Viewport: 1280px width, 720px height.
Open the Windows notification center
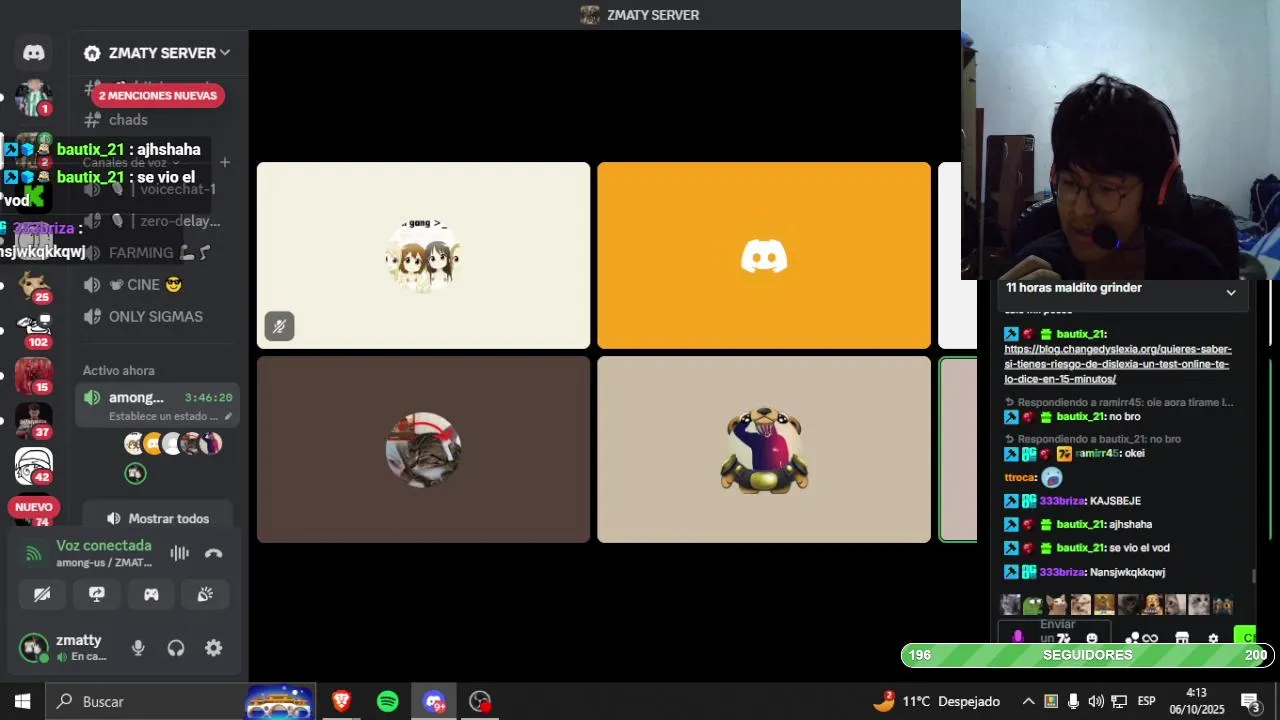1250,701
